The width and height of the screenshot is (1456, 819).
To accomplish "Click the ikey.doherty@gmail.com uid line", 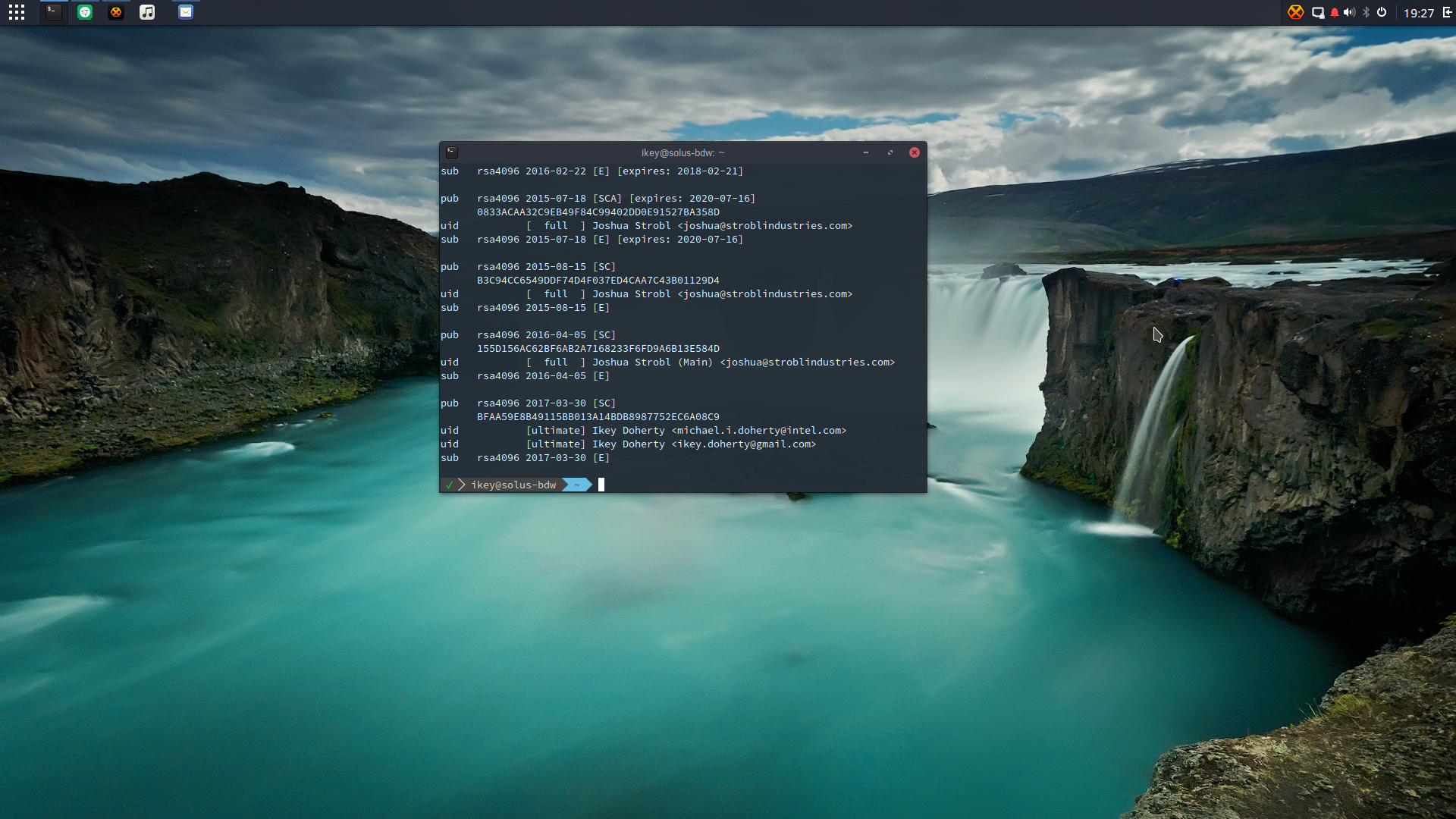I will (x=628, y=444).
